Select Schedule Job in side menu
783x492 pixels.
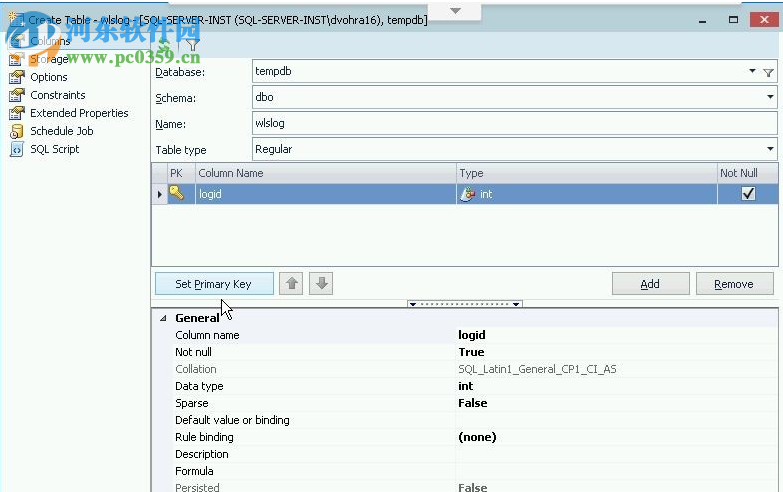coord(62,131)
